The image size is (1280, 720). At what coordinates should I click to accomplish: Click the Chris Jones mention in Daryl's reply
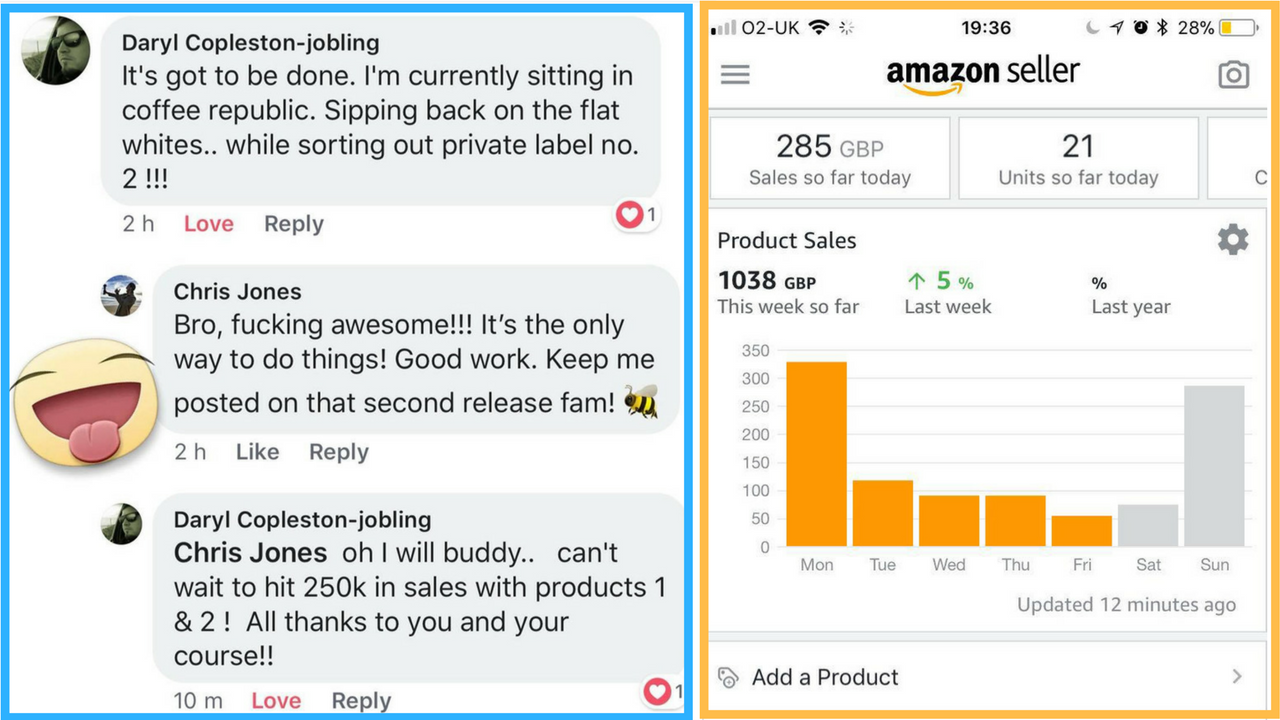coord(250,553)
